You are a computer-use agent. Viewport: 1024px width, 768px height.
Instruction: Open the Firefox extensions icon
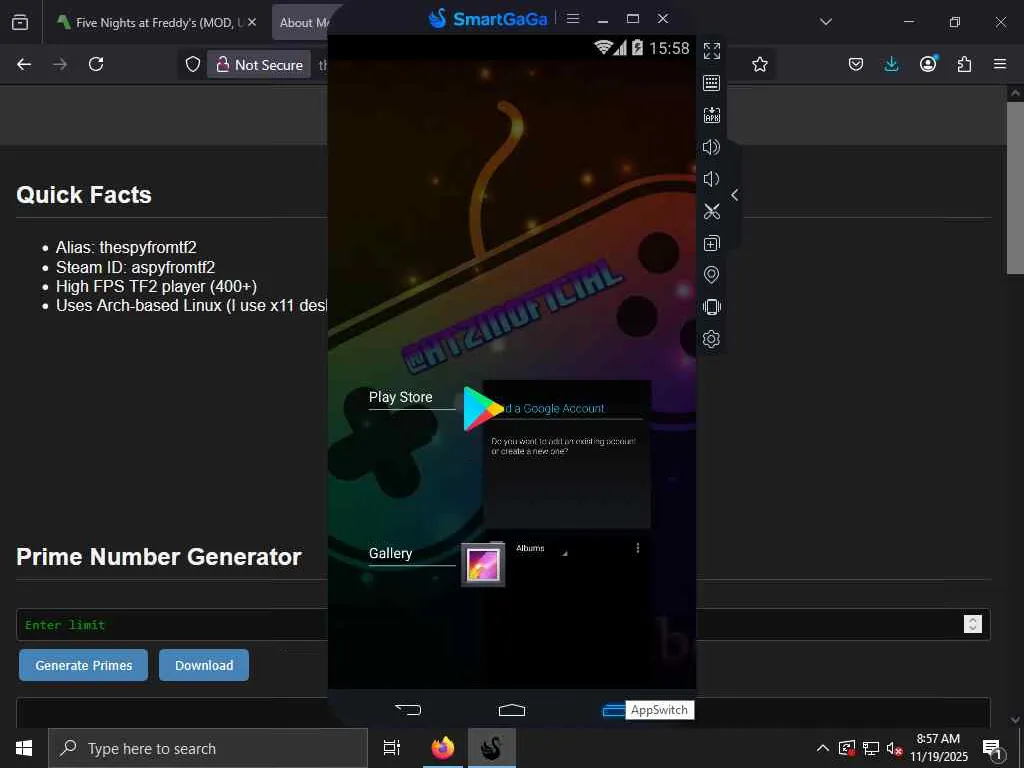[964, 64]
